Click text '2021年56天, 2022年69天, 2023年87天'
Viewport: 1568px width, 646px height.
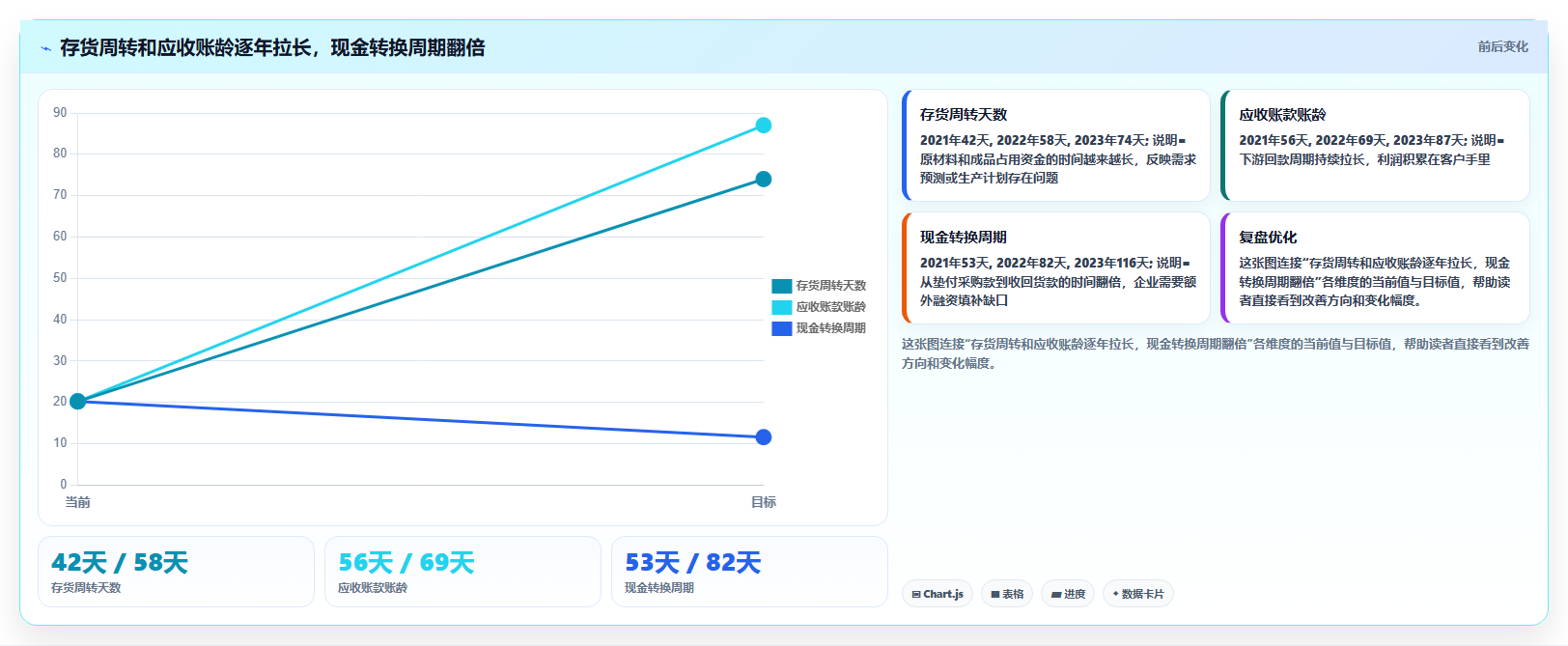(x=1352, y=141)
